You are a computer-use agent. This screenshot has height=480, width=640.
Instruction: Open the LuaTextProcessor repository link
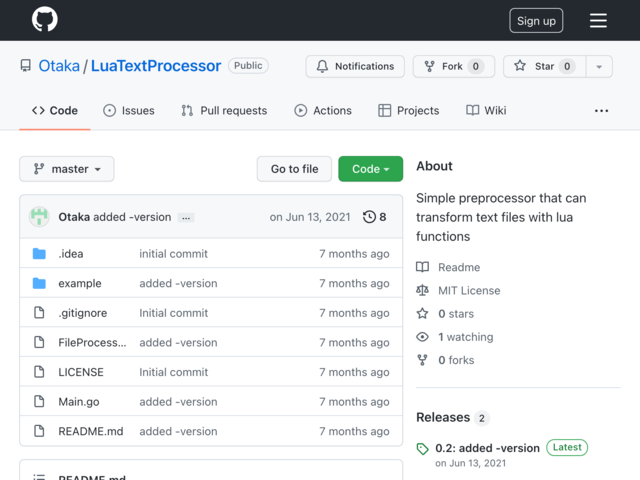[x=156, y=66]
